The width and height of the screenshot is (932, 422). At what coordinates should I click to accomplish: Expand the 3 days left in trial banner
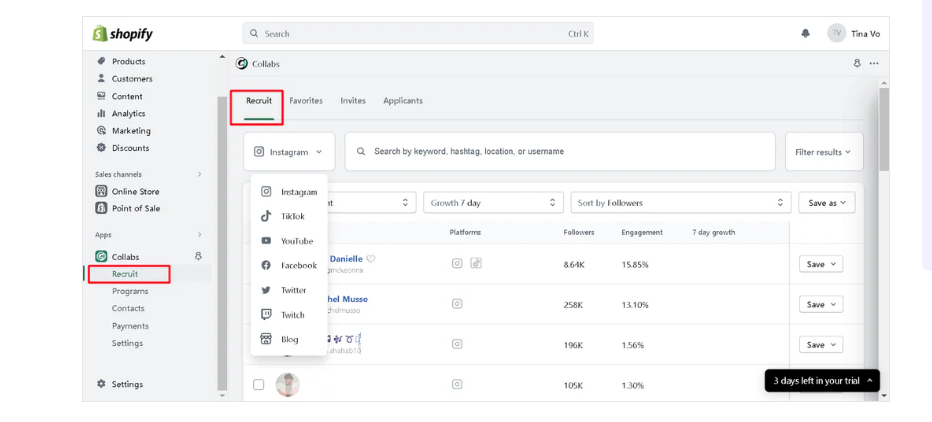822,380
